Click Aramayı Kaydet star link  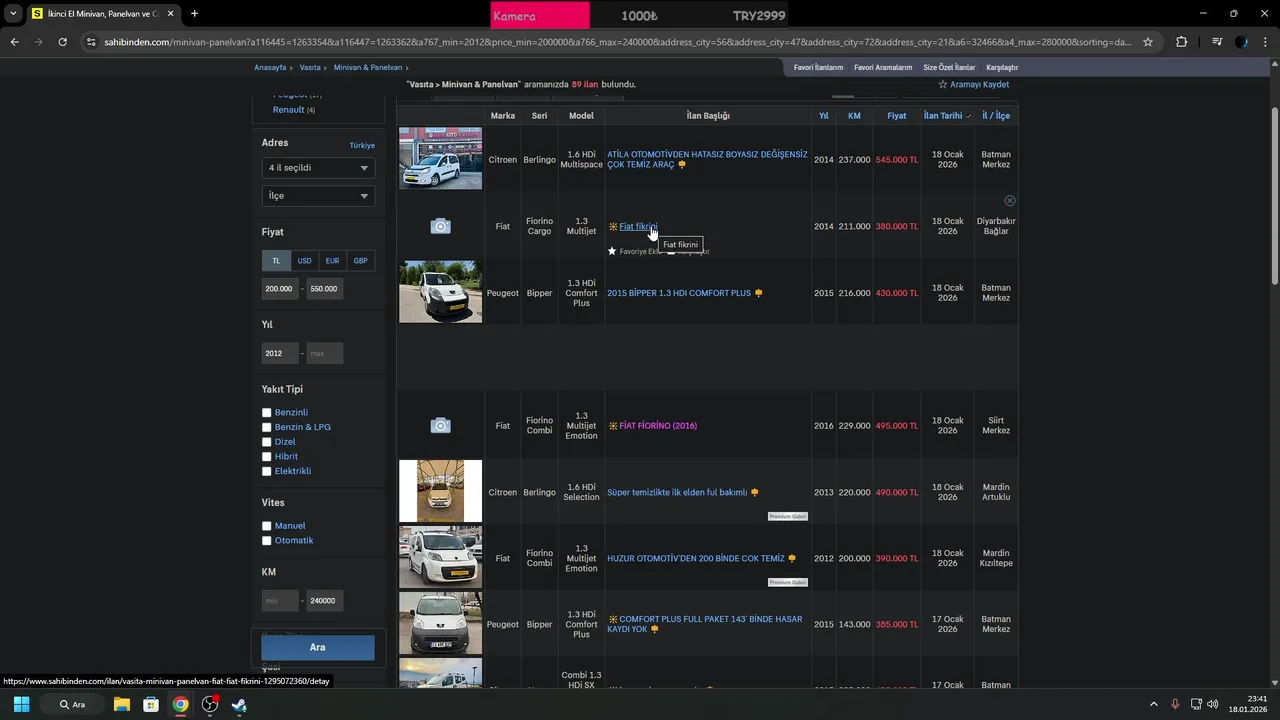tap(973, 85)
